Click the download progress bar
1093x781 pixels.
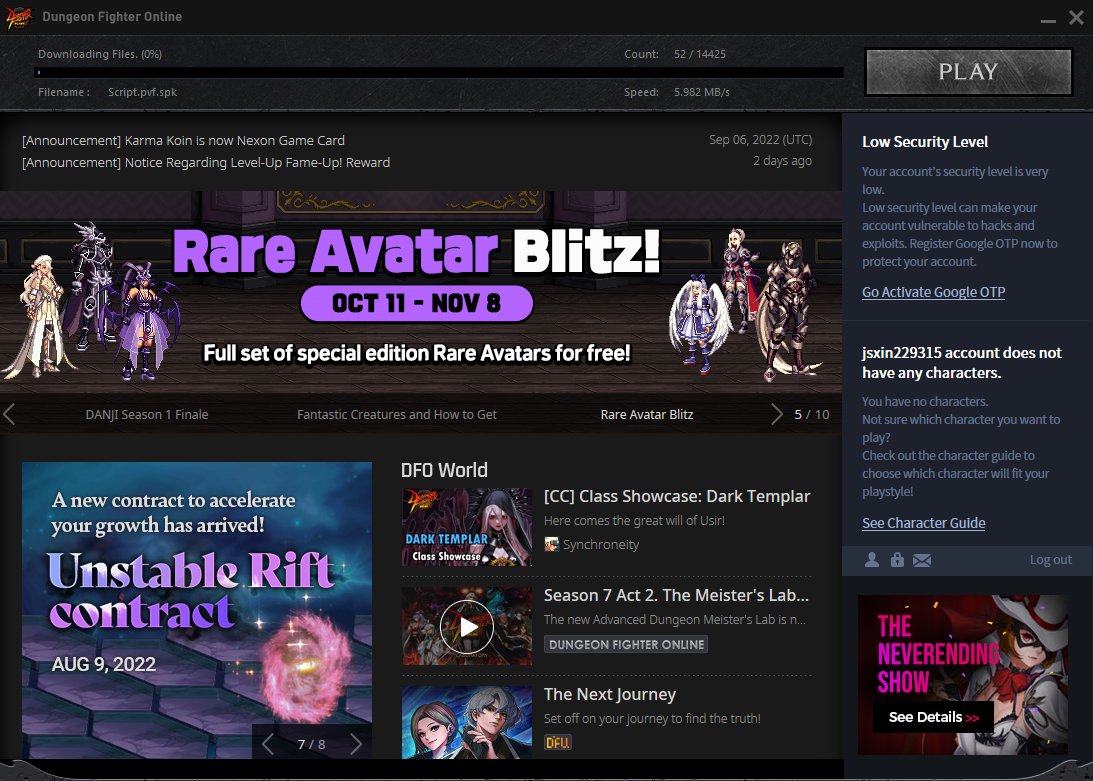439,73
